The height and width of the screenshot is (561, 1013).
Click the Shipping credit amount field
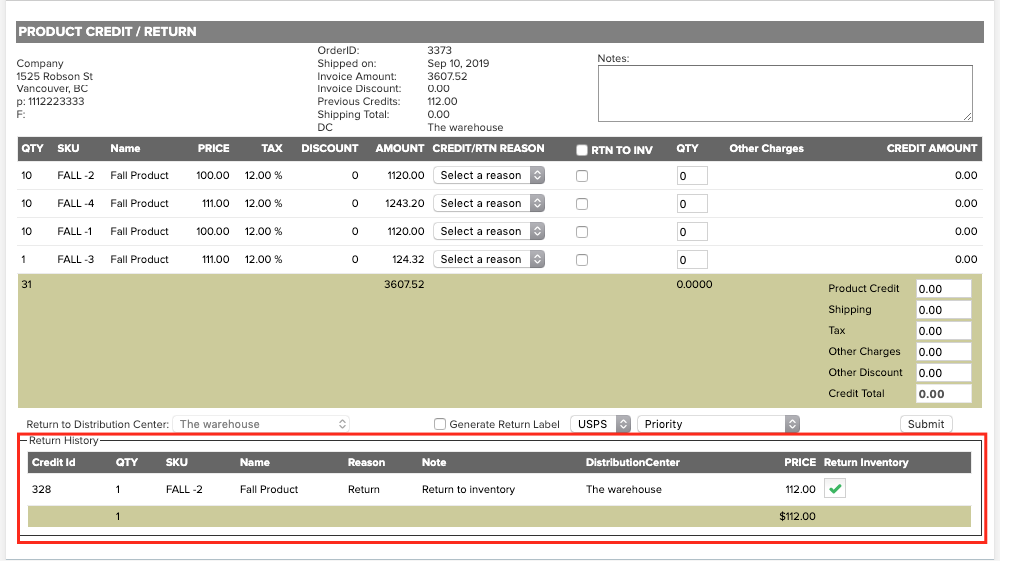pos(943,310)
